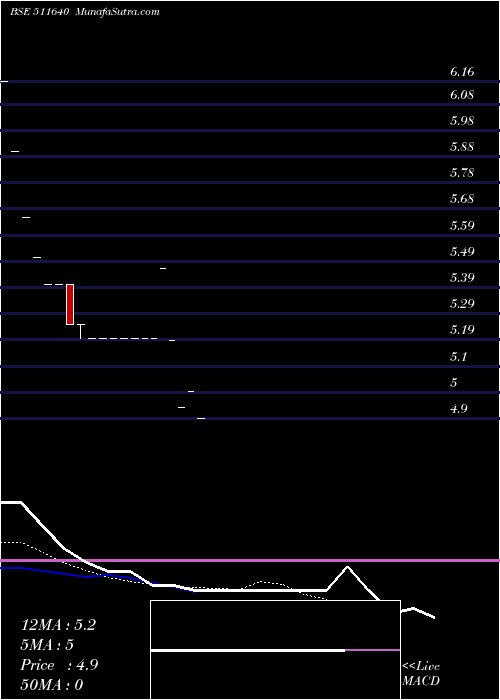Click the 5.29 price level label

[462, 304]
